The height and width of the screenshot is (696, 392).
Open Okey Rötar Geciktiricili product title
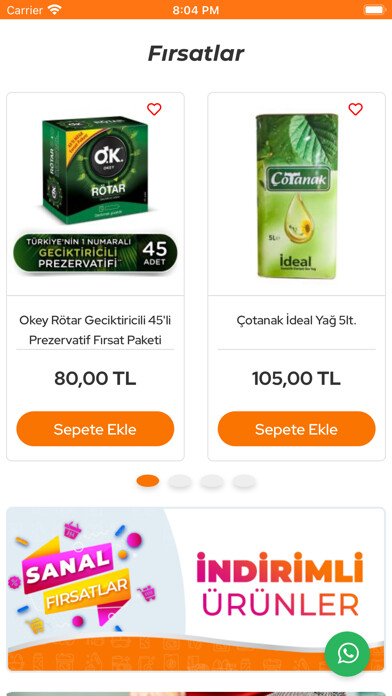95,330
